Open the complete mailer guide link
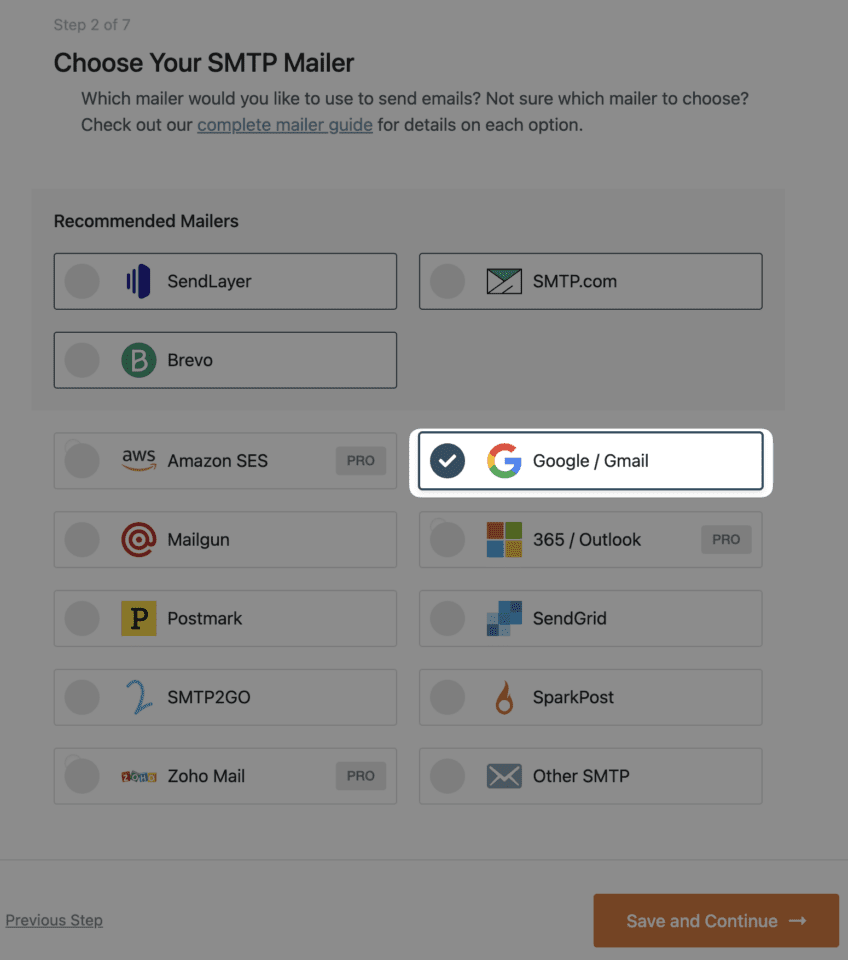Viewport: 848px width, 960px height. pyautogui.click(x=285, y=125)
